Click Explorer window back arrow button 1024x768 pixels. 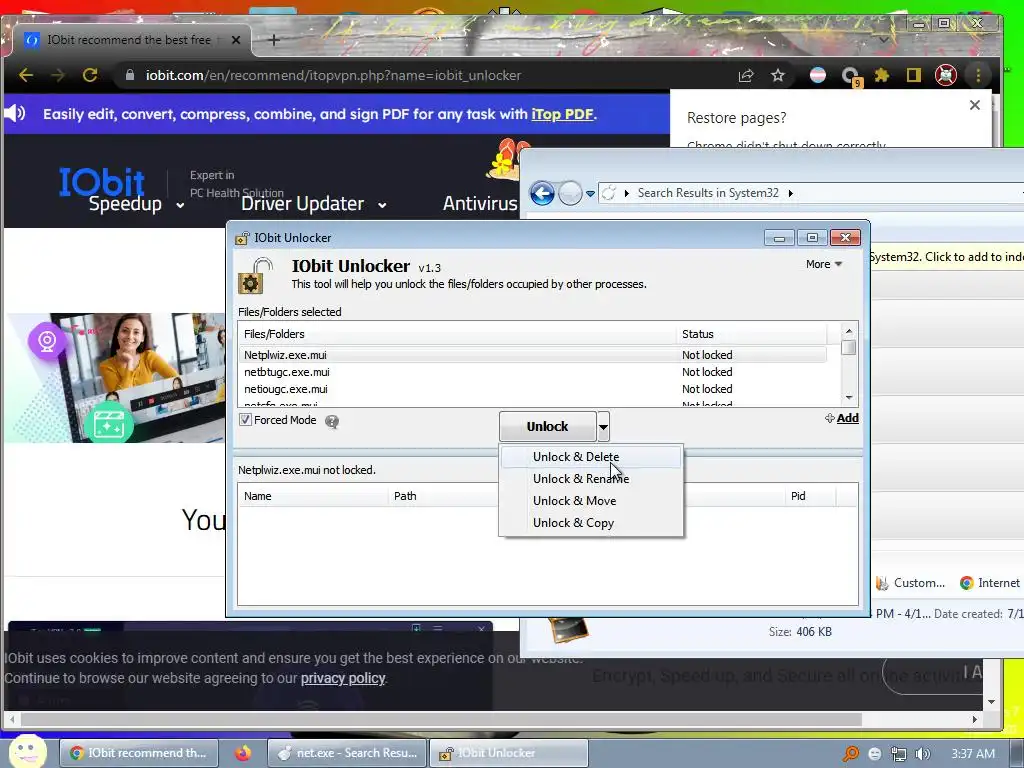pos(542,193)
